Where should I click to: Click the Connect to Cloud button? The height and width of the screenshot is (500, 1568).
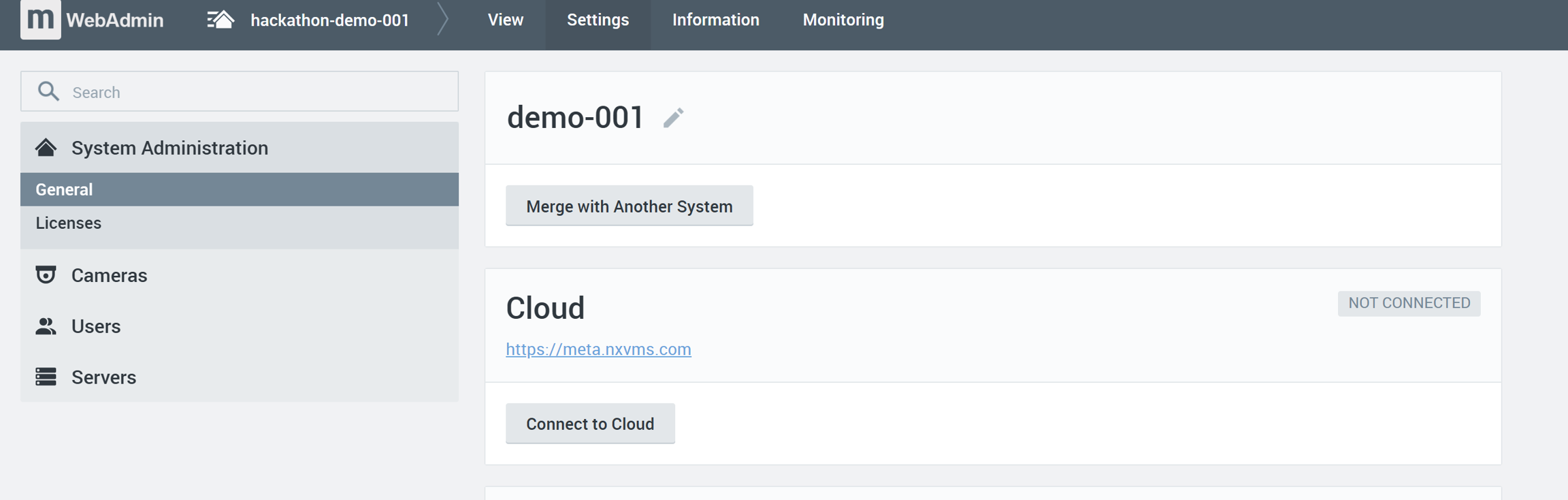590,424
